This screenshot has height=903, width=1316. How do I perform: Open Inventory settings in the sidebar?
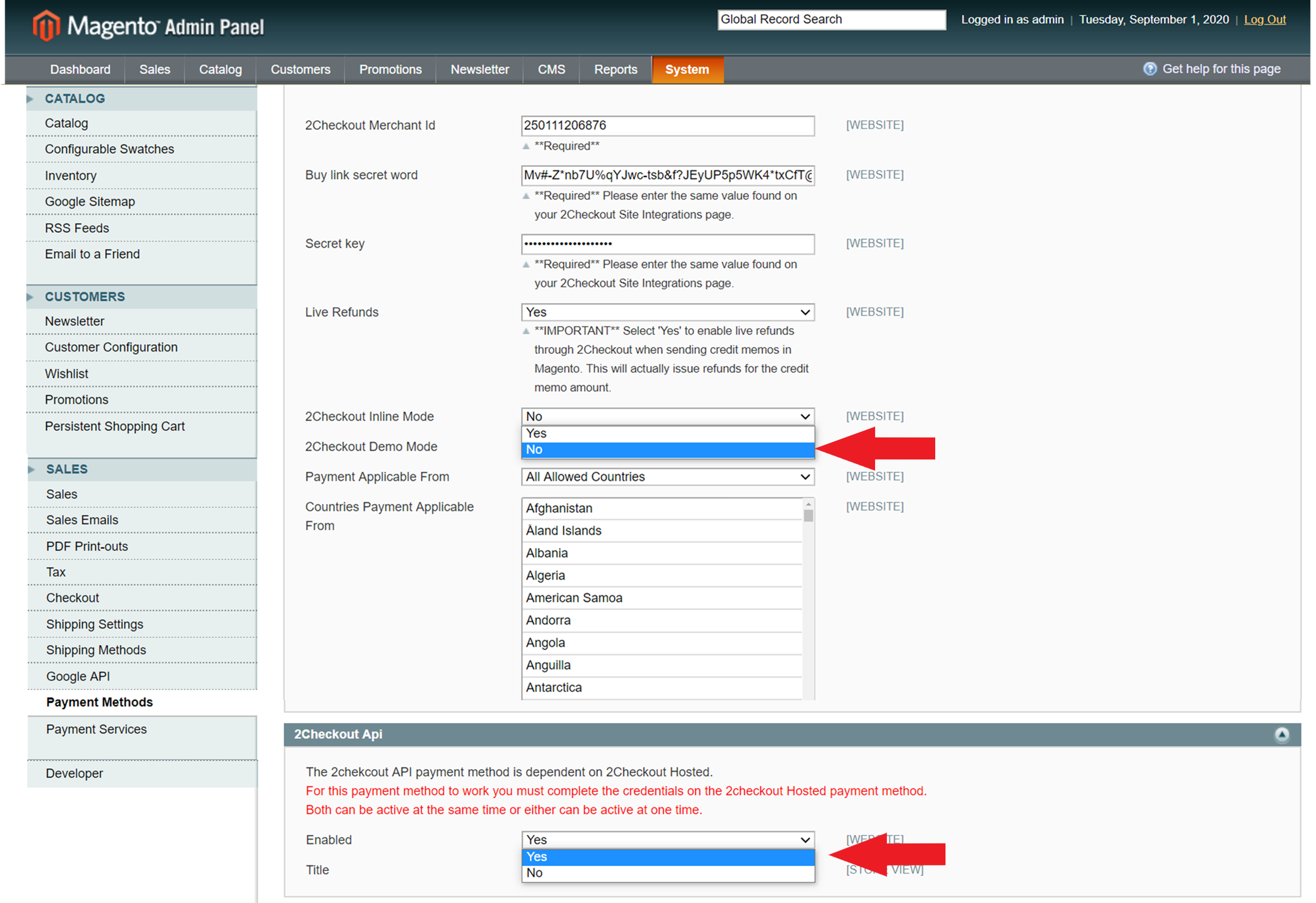(x=141, y=176)
